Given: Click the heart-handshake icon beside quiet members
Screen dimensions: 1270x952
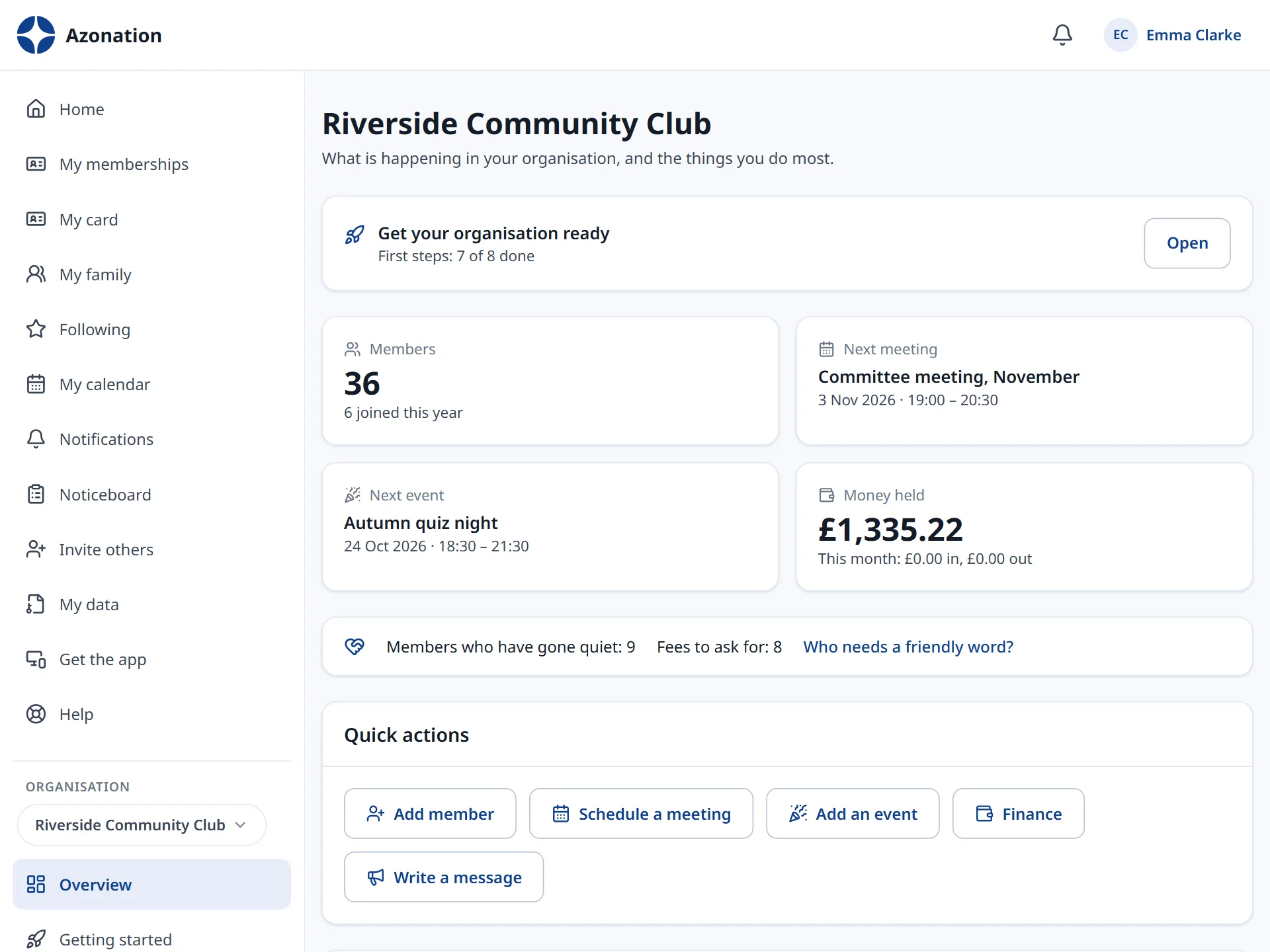Looking at the screenshot, I should click(x=355, y=647).
